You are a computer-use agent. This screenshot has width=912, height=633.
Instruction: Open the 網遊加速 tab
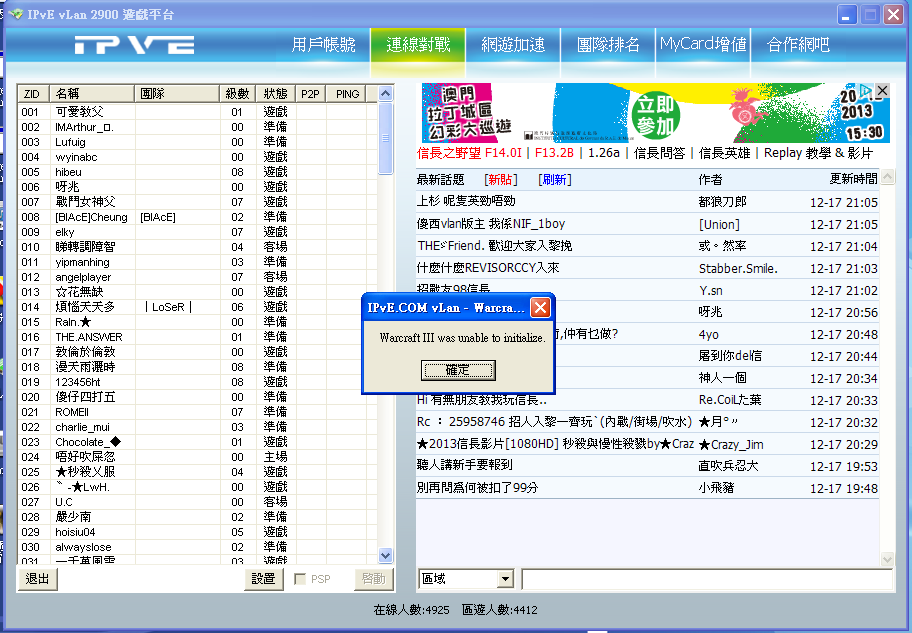[513, 44]
